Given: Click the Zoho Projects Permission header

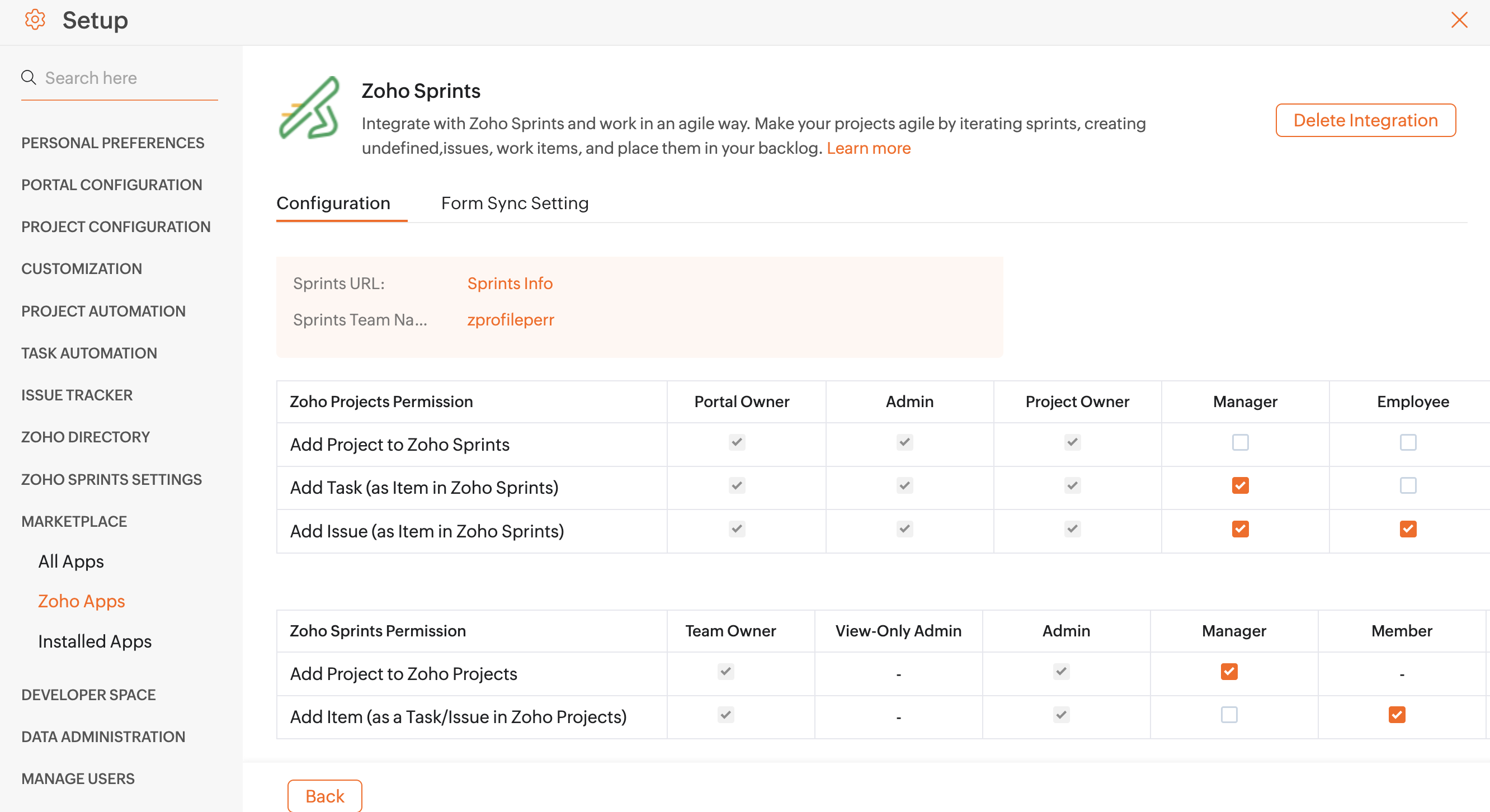Looking at the screenshot, I should pos(381,402).
